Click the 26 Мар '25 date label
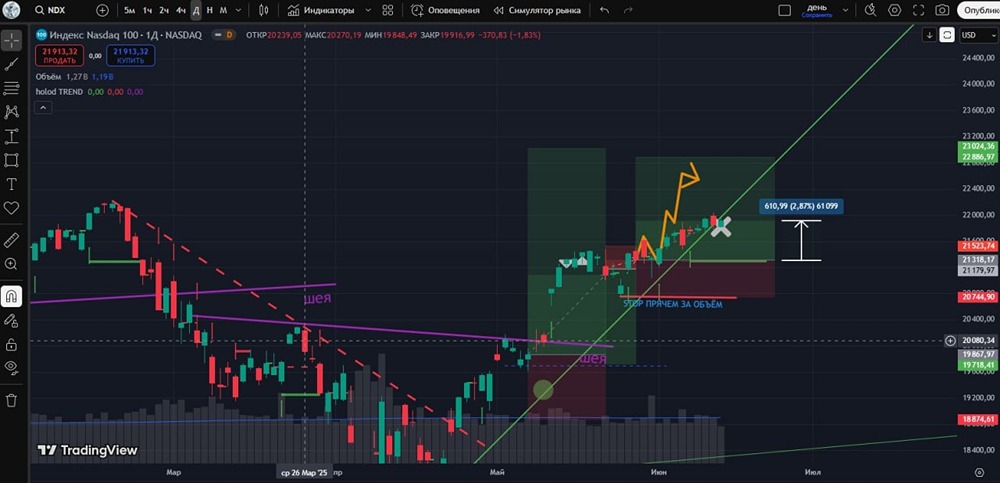The image size is (1000, 483). click(x=304, y=473)
